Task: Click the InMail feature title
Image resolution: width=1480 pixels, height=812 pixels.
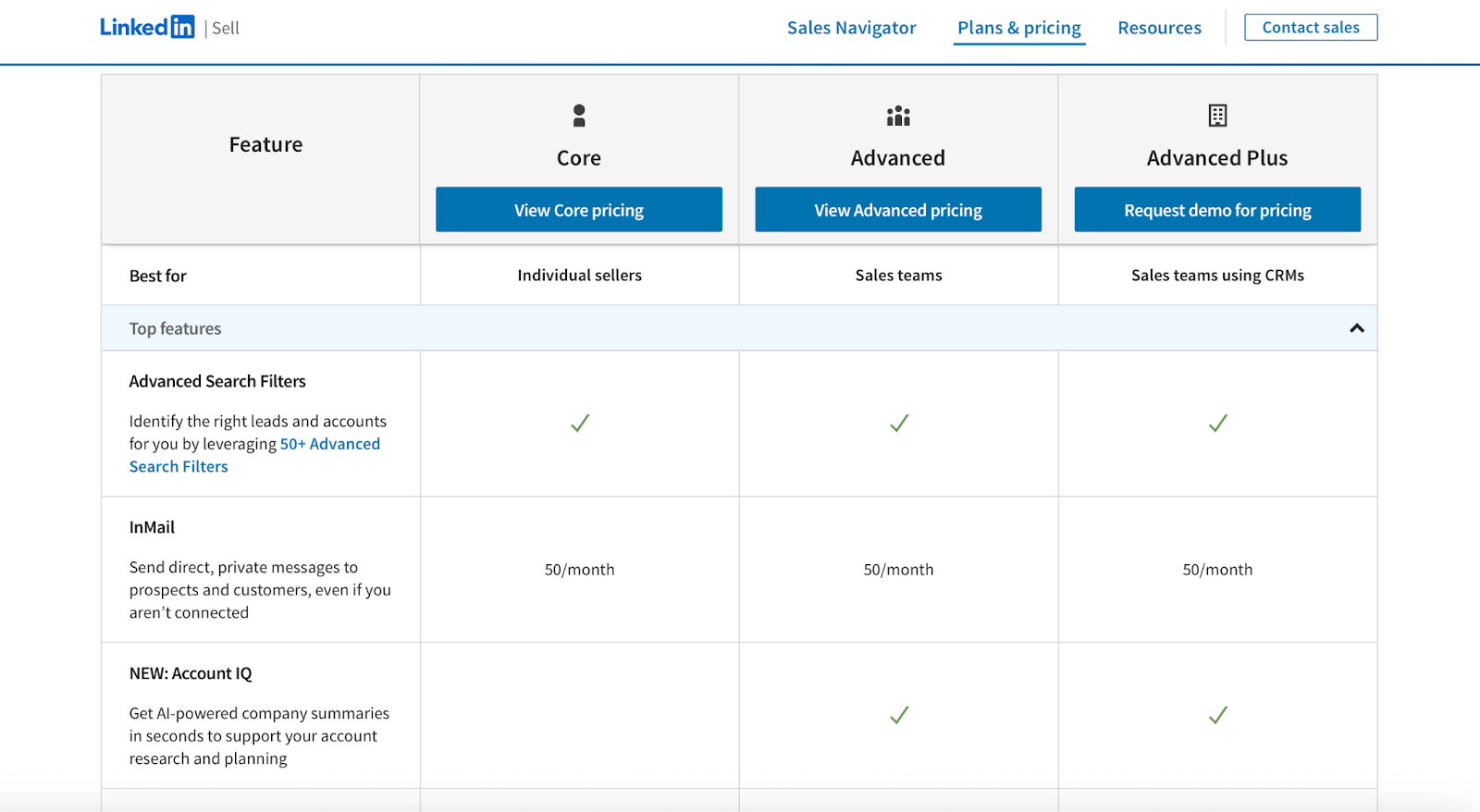Action: [x=152, y=527]
